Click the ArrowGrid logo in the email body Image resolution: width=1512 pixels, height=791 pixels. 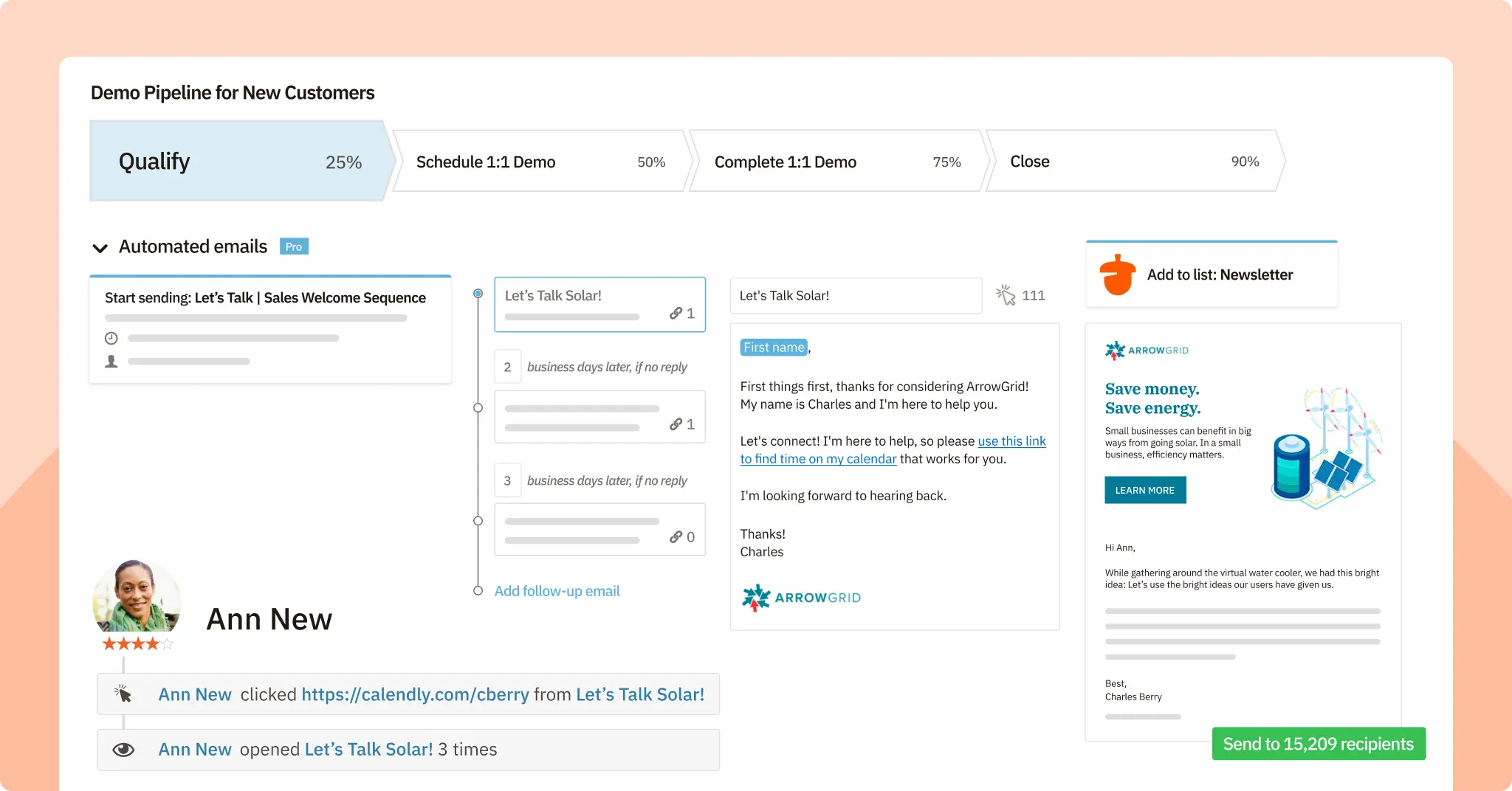(800, 597)
